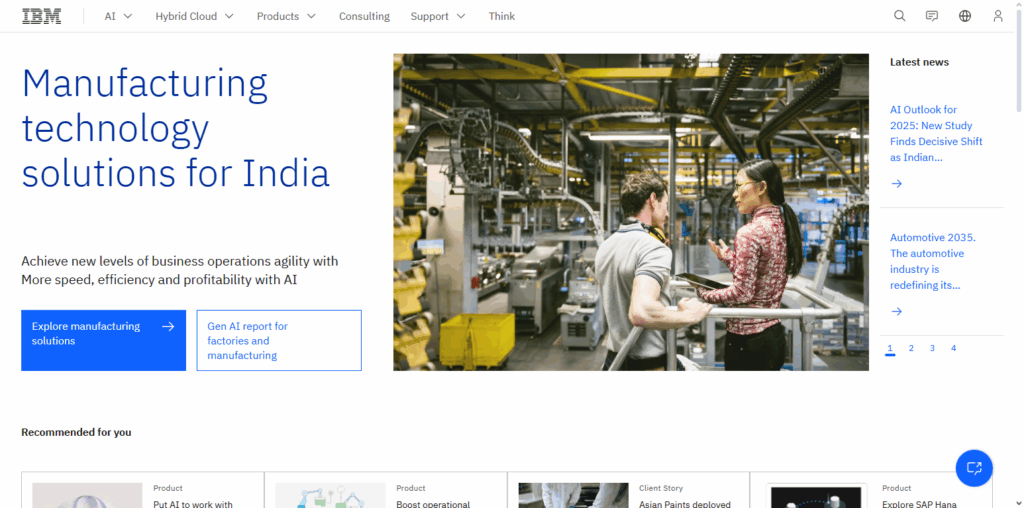The height and width of the screenshot is (508, 1024).
Task: Open Boost operational product card
Action: coord(386,490)
